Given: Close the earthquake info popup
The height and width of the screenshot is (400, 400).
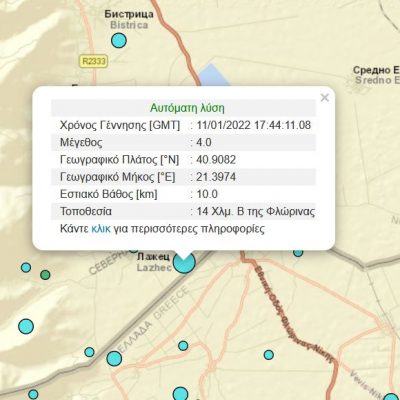Looking at the screenshot, I should tap(324, 98).
